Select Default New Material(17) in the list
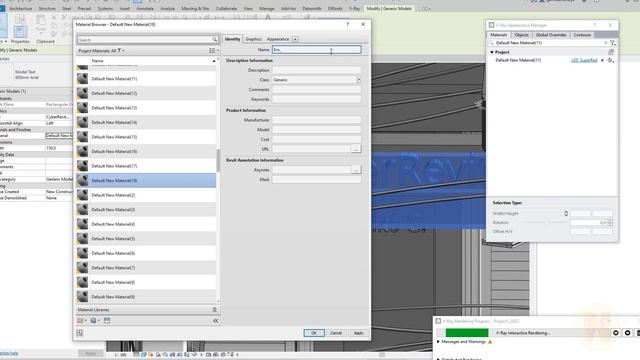Image resolution: width=640 pixels, height=360 pixels. (x=146, y=166)
